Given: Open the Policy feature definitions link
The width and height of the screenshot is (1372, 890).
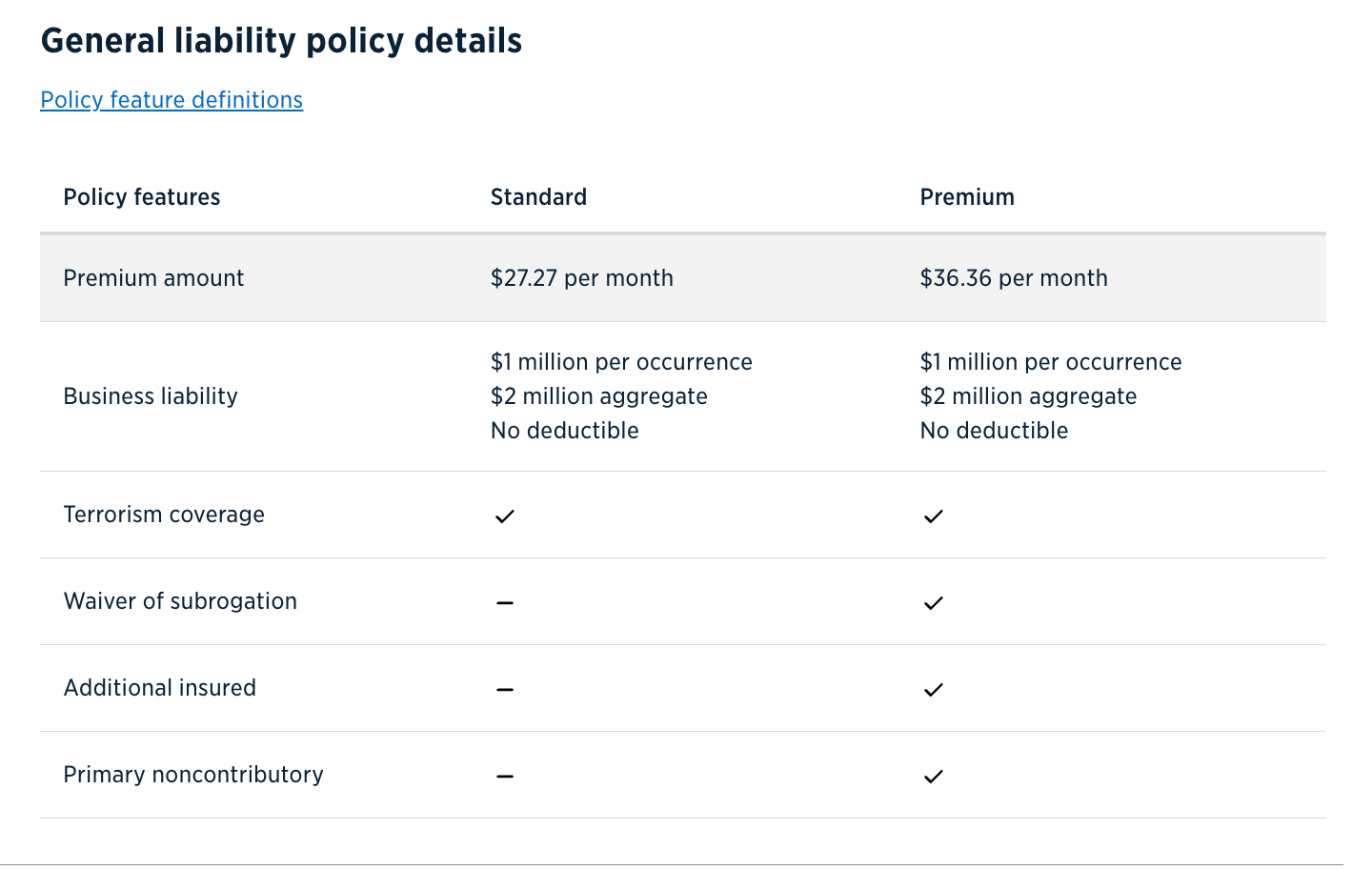Looking at the screenshot, I should [171, 100].
